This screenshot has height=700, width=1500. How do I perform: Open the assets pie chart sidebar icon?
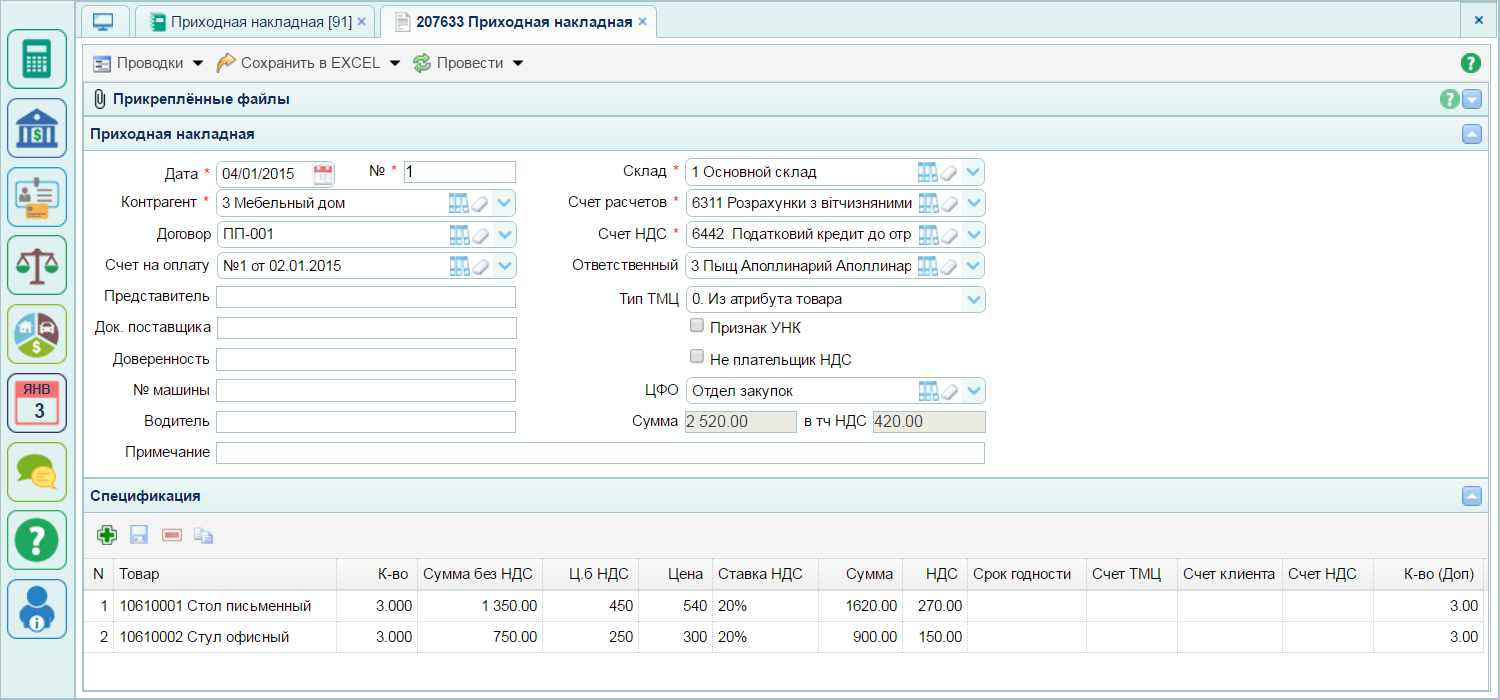point(37,334)
